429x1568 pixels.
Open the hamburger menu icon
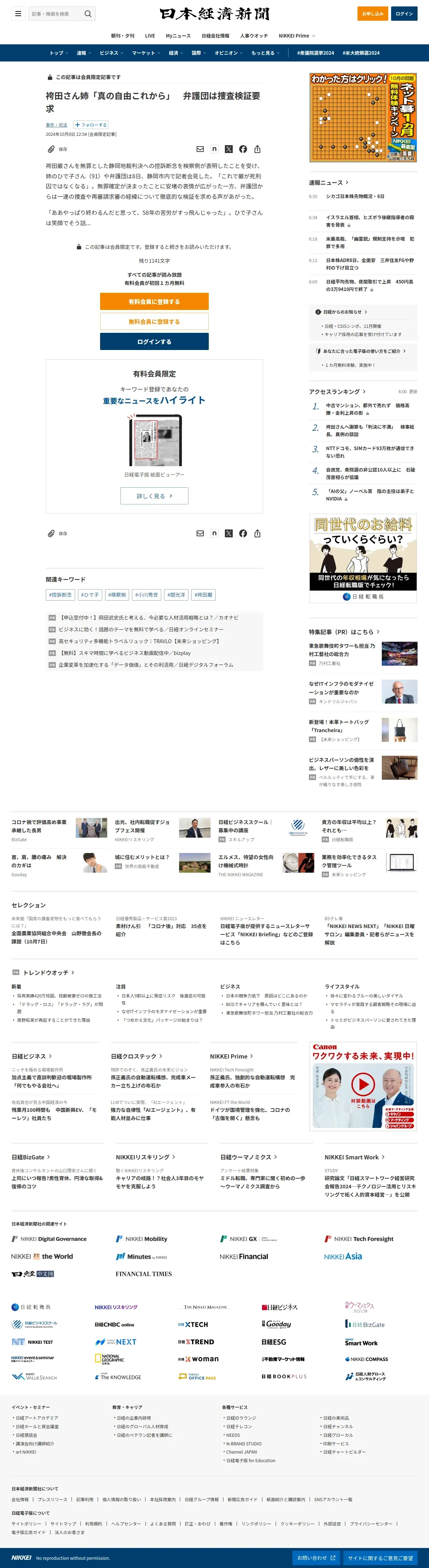click(18, 13)
